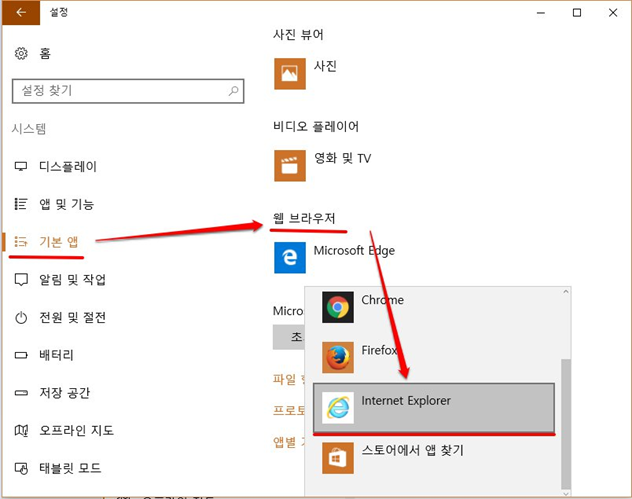
Task: Open 기본 앱 settings page
Action: pos(59,241)
